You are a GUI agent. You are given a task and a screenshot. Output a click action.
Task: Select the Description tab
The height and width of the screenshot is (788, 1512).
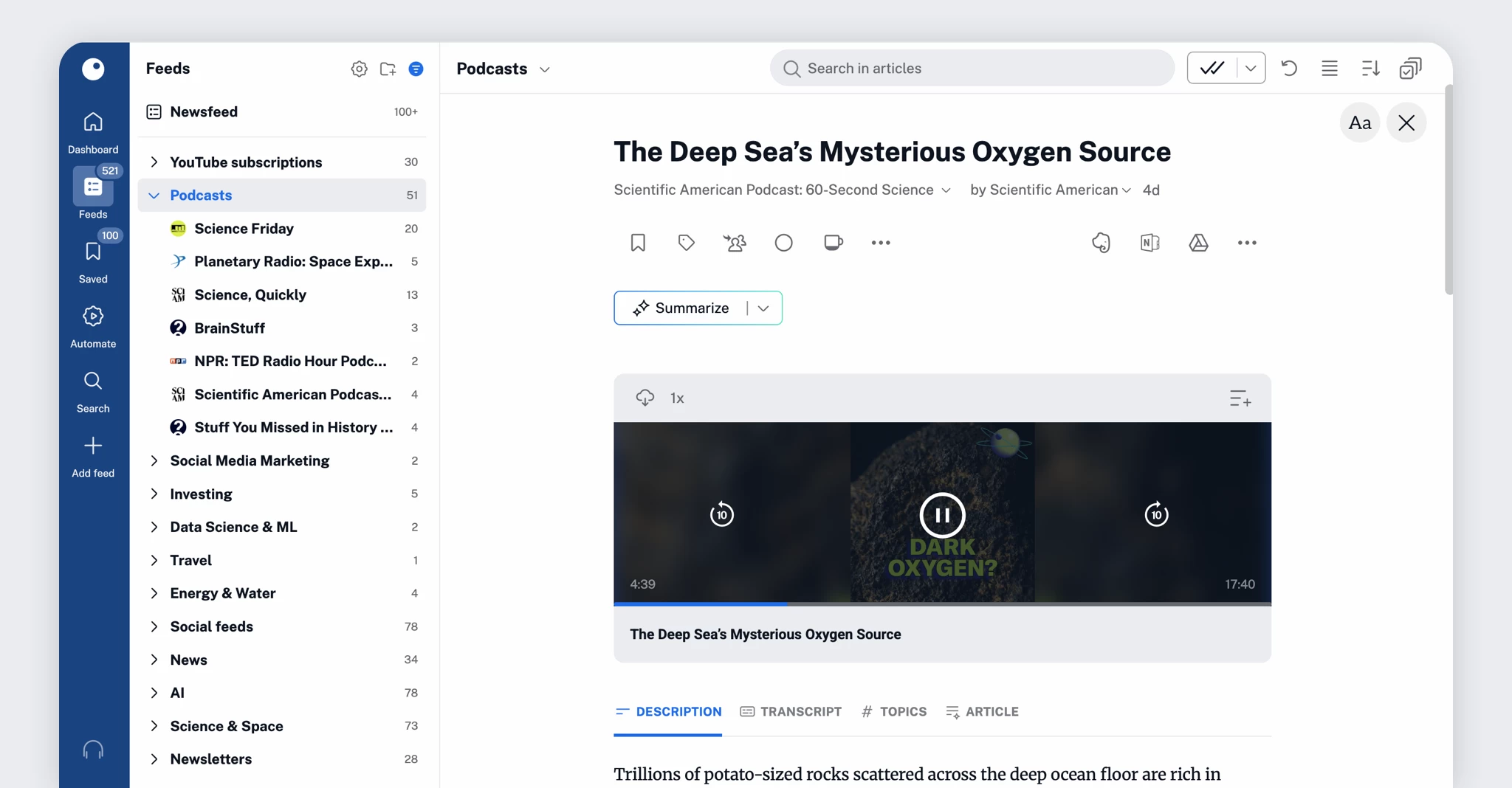668,711
